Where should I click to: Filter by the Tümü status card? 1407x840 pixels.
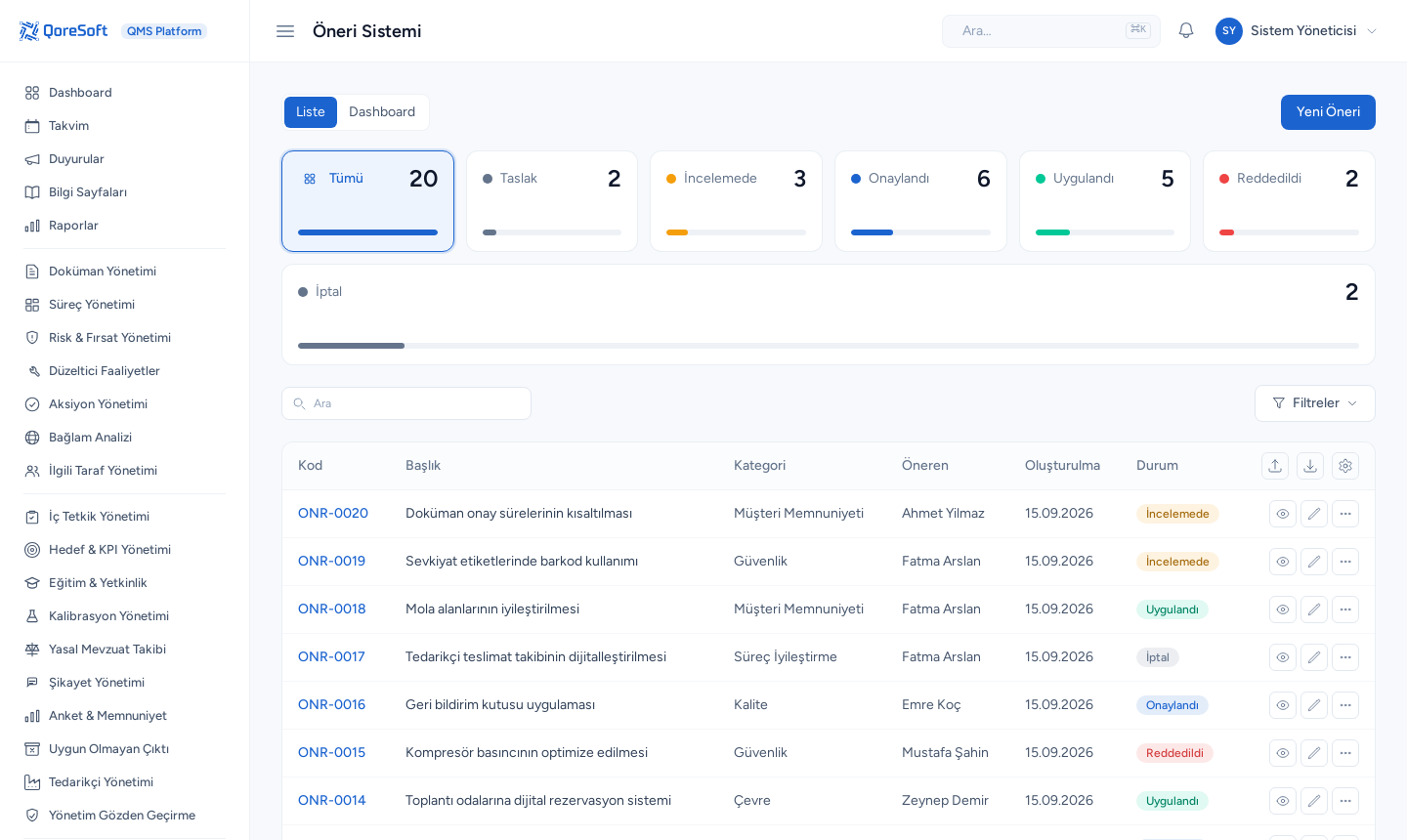coord(368,201)
